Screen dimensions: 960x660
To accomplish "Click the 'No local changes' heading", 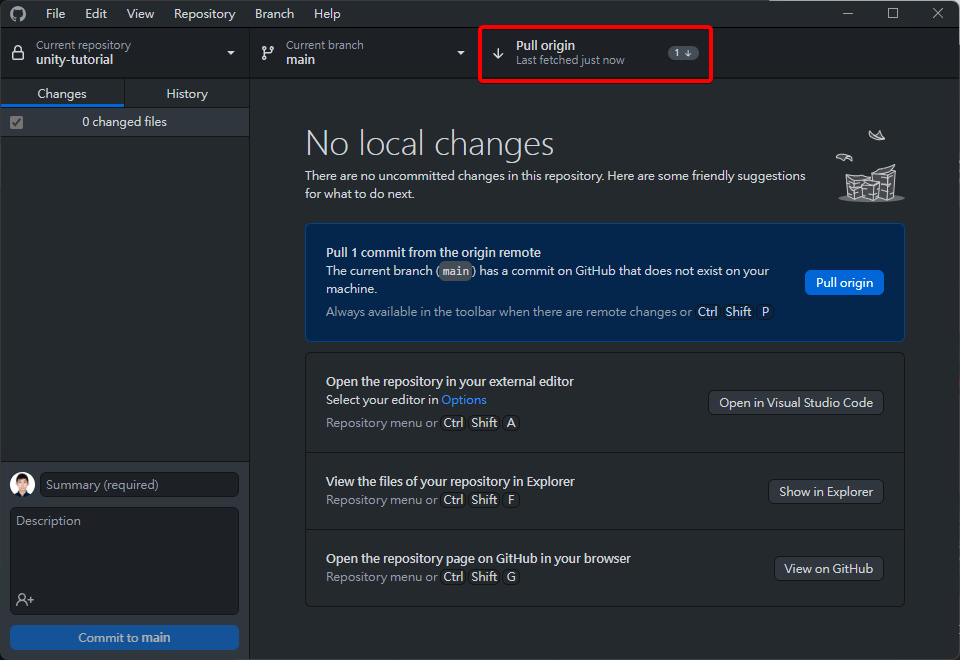I will [429, 143].
